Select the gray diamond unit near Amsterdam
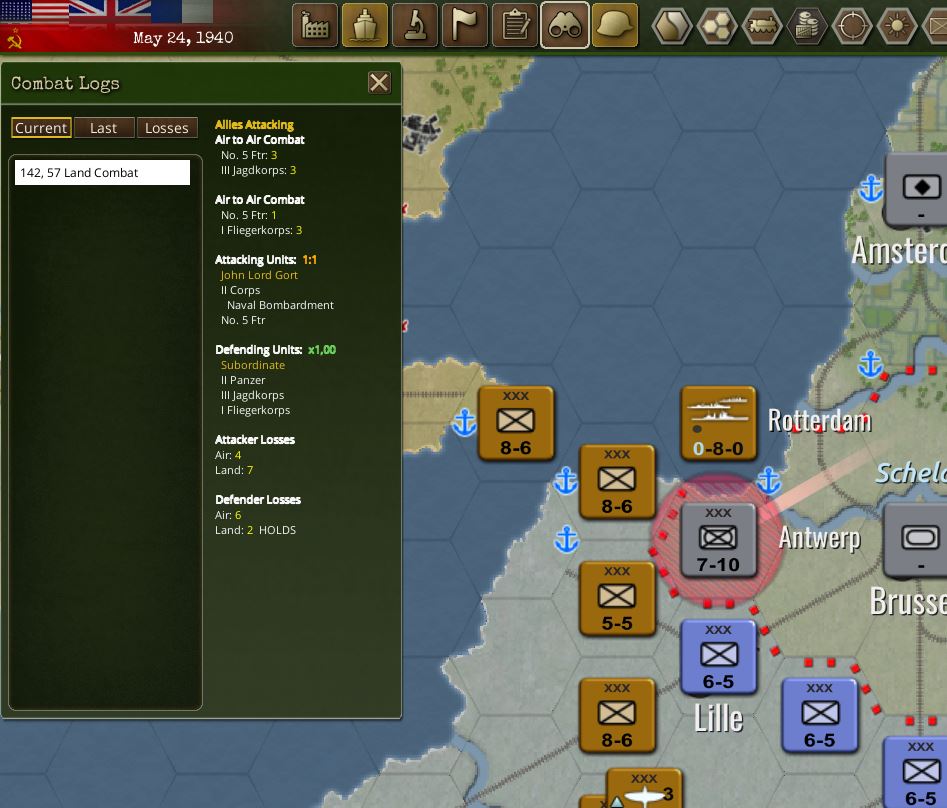The height and width of the screenshot is (808, 947). (916, 190)
